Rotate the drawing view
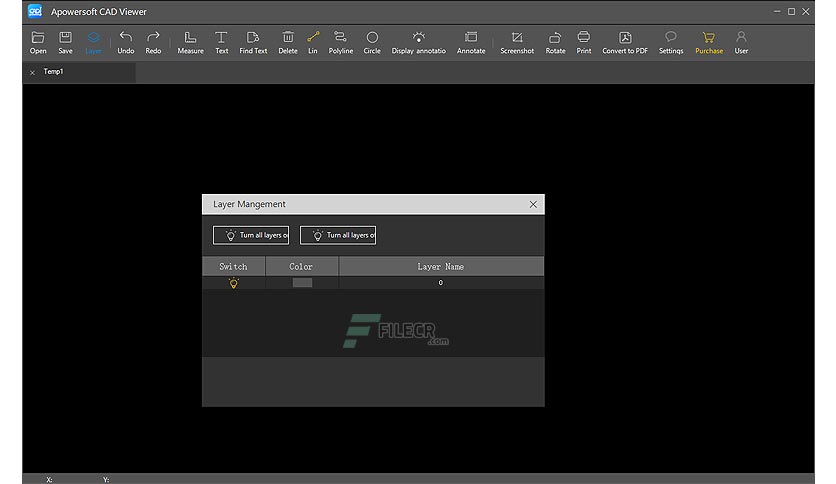 point(555,42)
